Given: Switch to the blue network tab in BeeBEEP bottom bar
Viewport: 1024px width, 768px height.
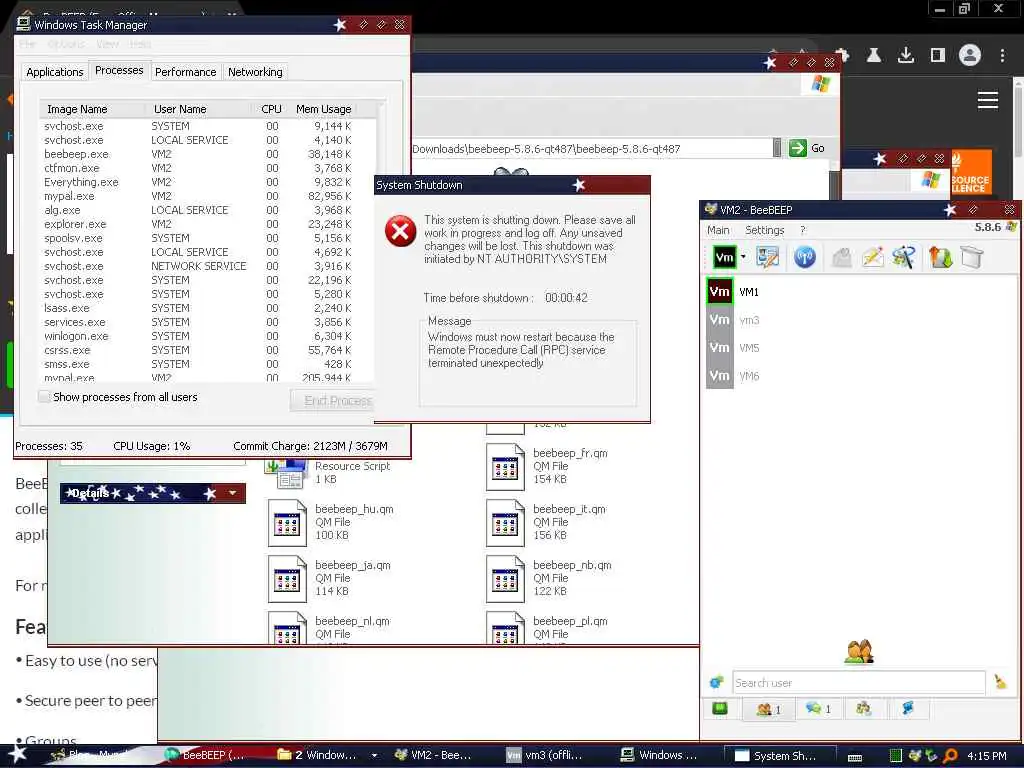Looking at the screenshot, I should click(908, 709).
